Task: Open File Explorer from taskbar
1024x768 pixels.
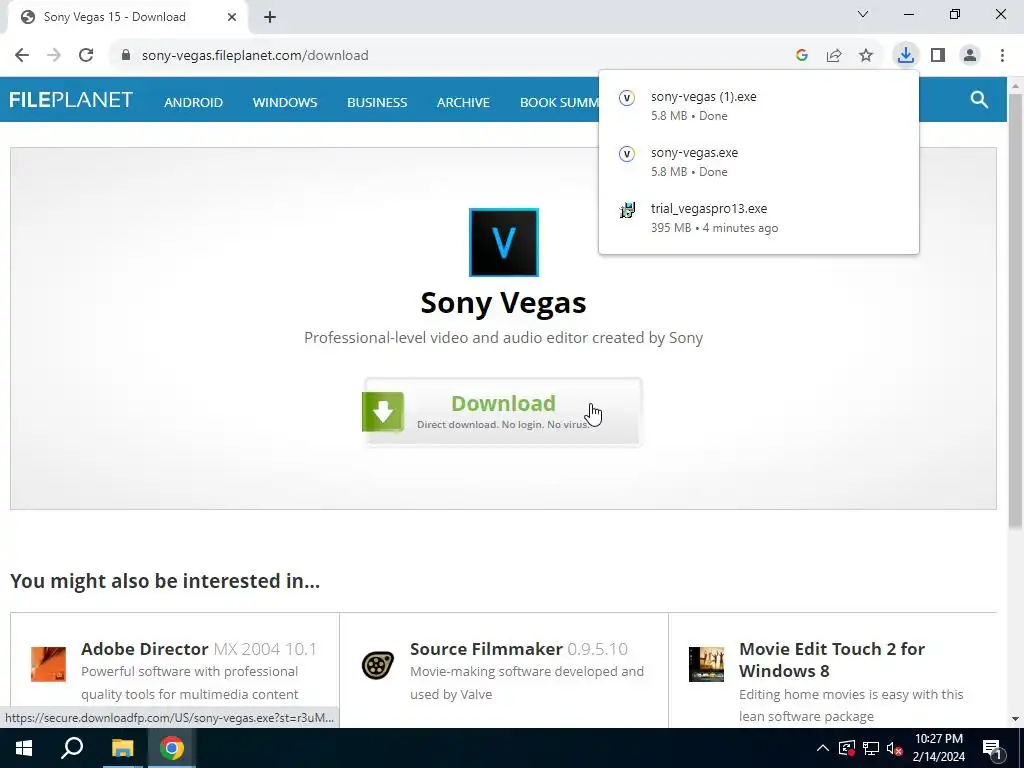Action: (x=122, y=748)
